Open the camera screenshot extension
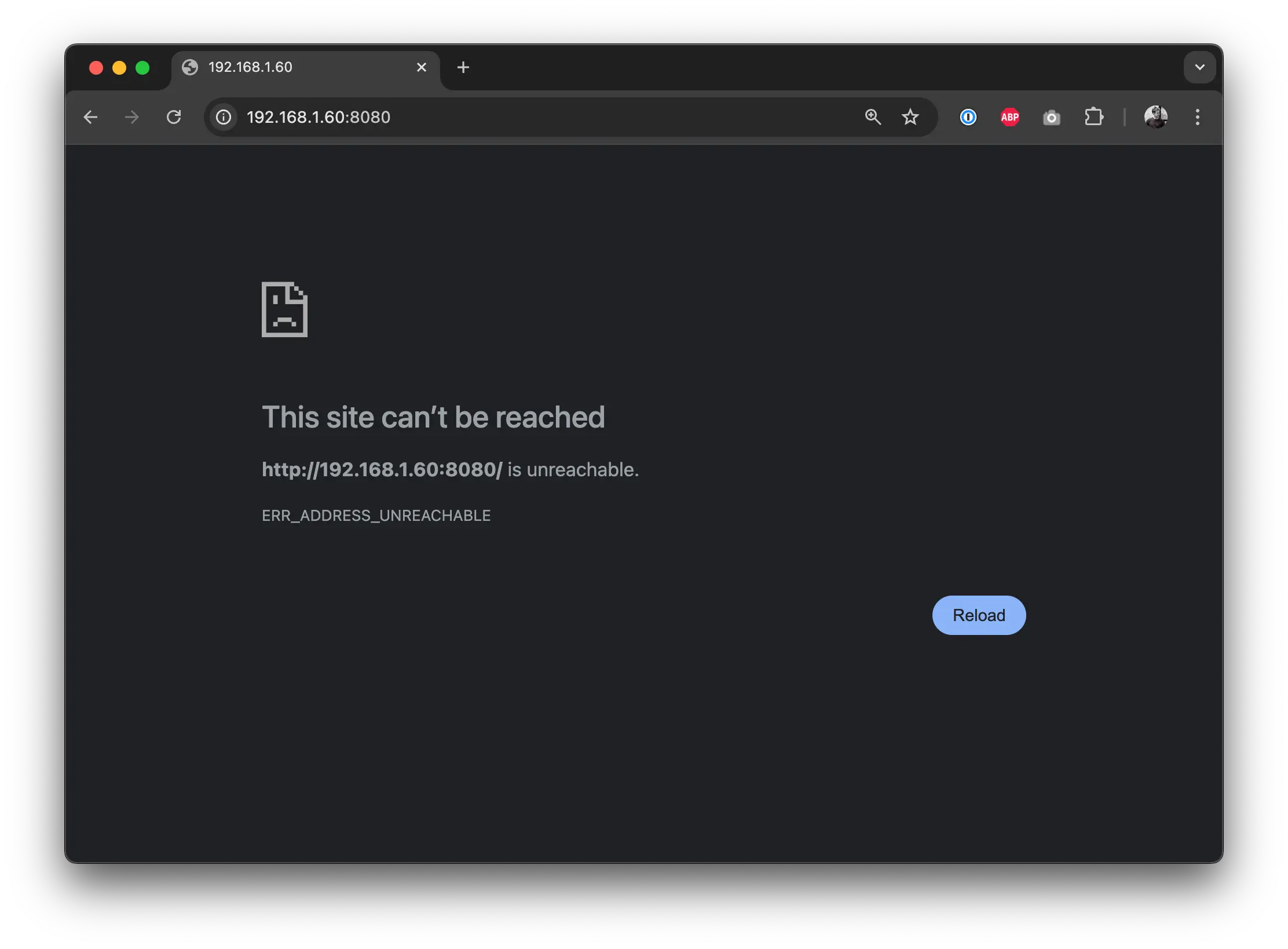 click(x=1052, y=117)
